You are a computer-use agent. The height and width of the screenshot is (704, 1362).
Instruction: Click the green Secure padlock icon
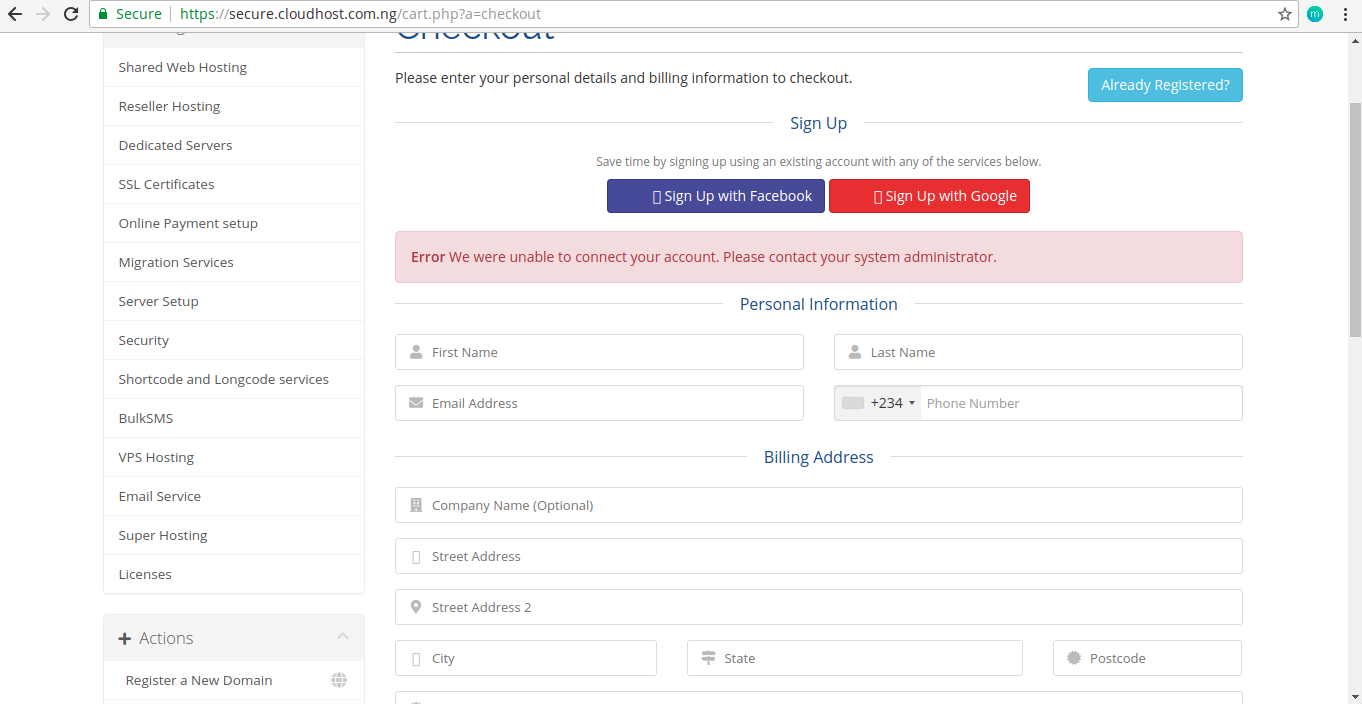pos(102,14)
